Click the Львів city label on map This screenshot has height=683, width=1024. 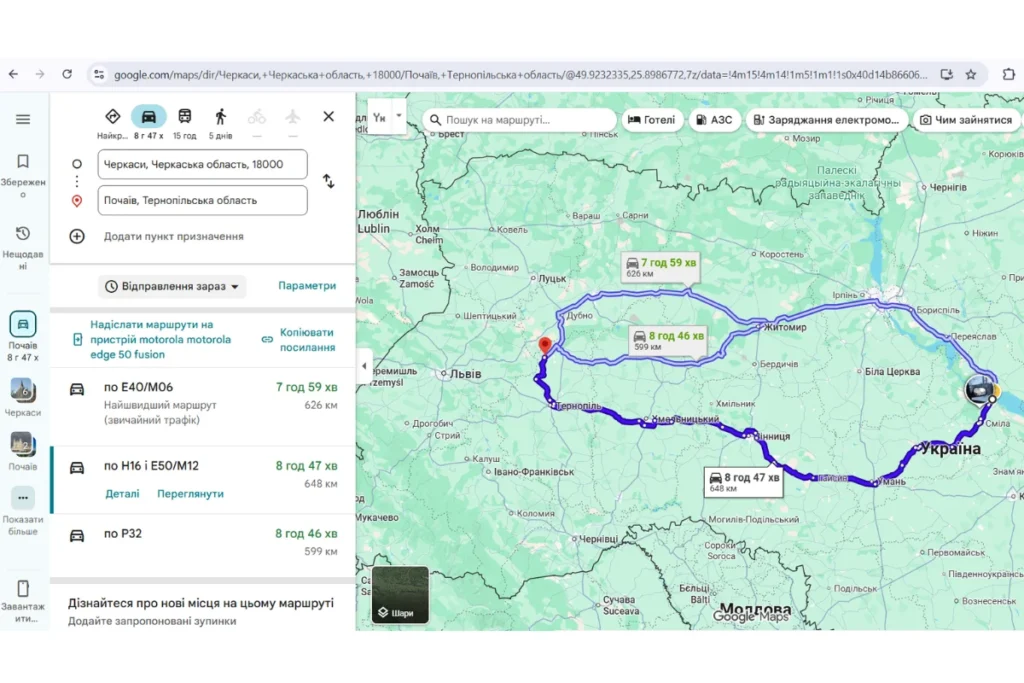pos(465,374)
